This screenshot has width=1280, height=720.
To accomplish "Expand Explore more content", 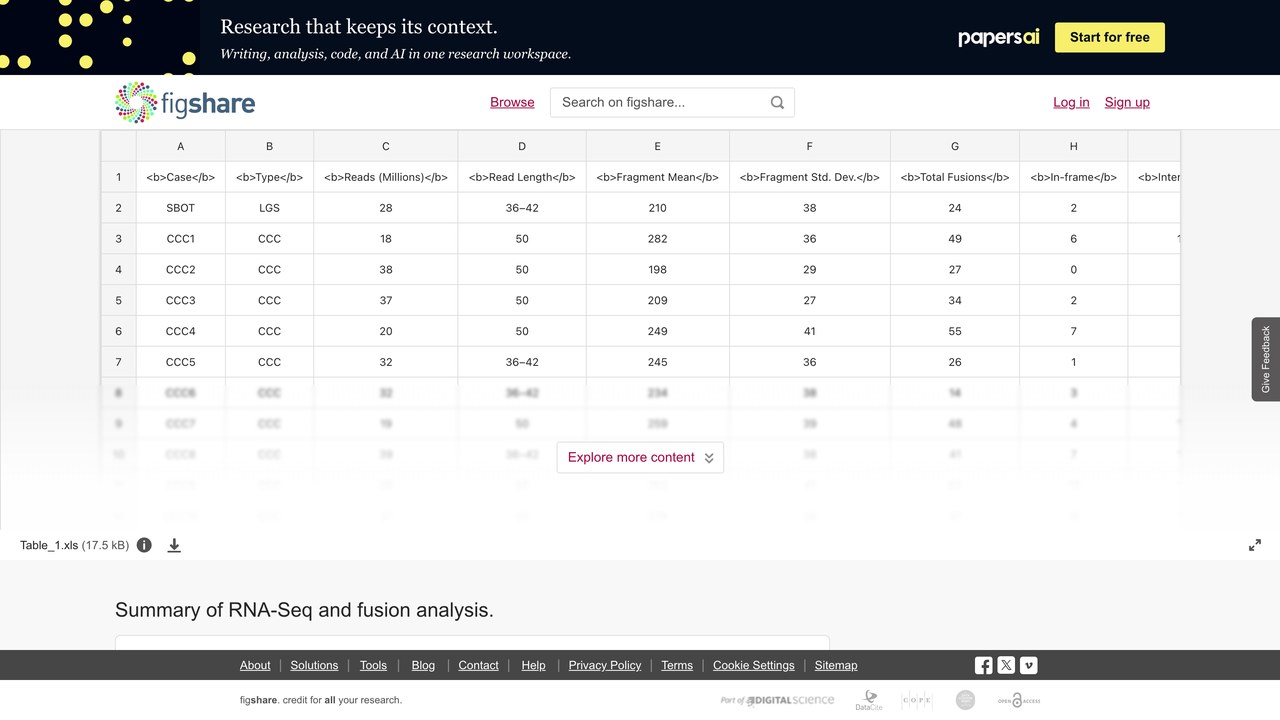I will [x=640, y=457].
